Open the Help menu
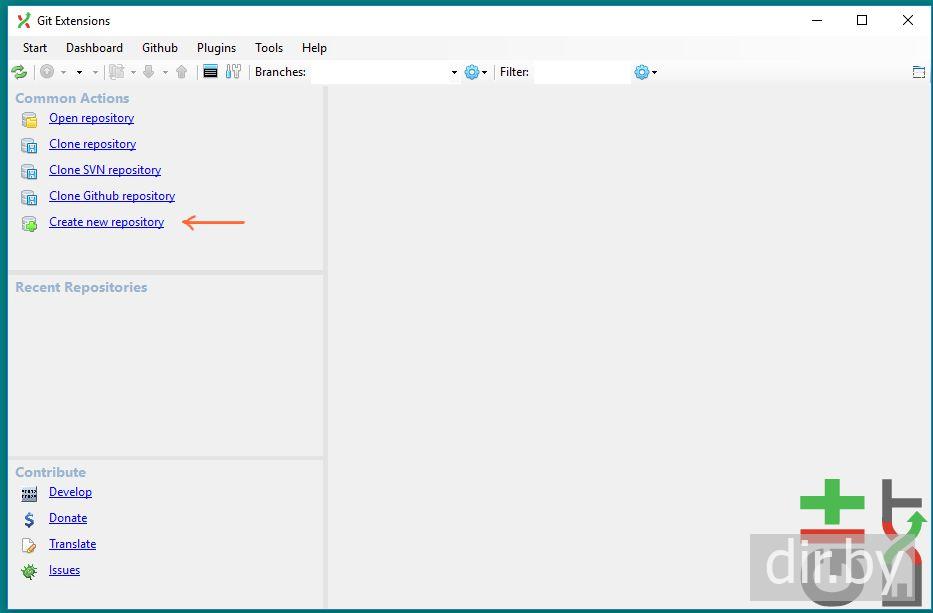The height and width of the screenshot is (613, 933). pyautogui.click(x=314, y=48)
